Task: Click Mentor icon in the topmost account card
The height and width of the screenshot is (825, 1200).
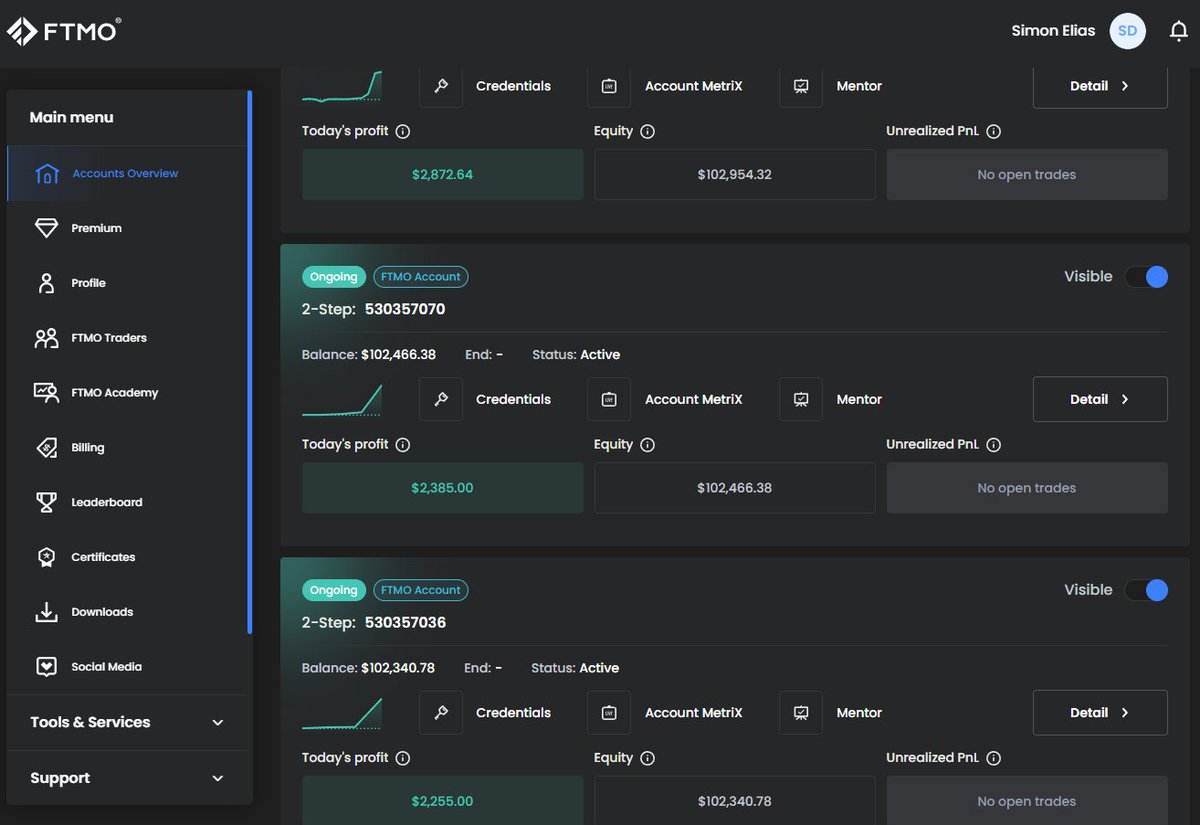Action: coord(801,86)
